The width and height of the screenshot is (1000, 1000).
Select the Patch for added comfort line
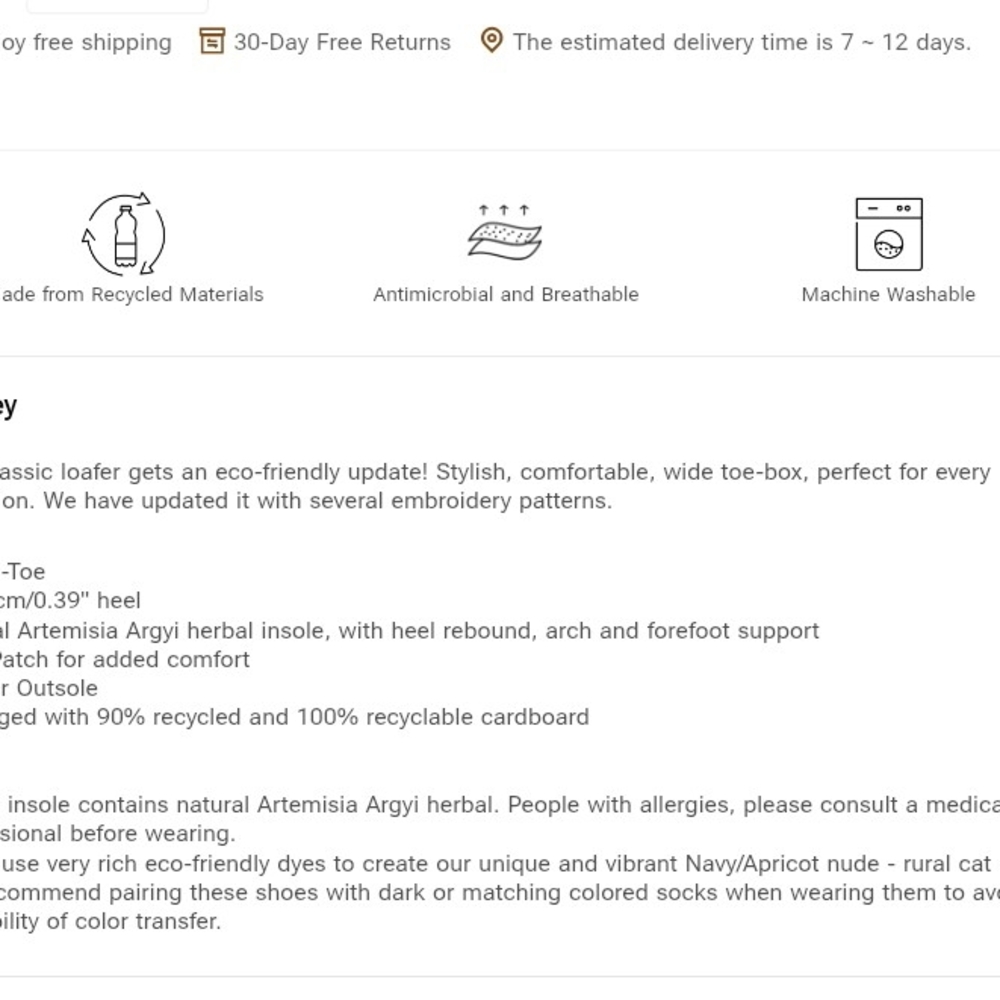point(125,659)
